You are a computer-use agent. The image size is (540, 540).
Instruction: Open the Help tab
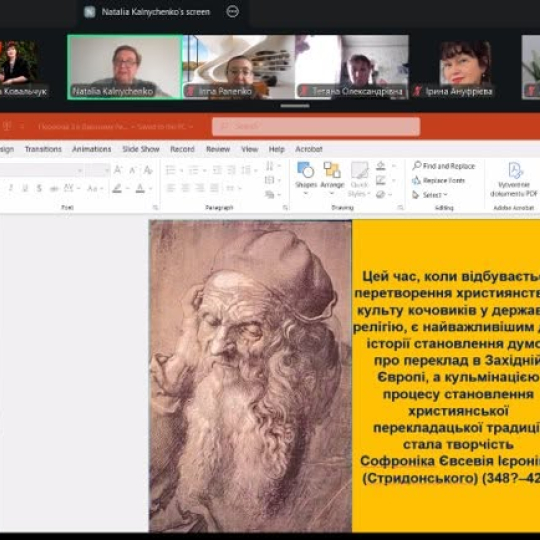[277, 149]
